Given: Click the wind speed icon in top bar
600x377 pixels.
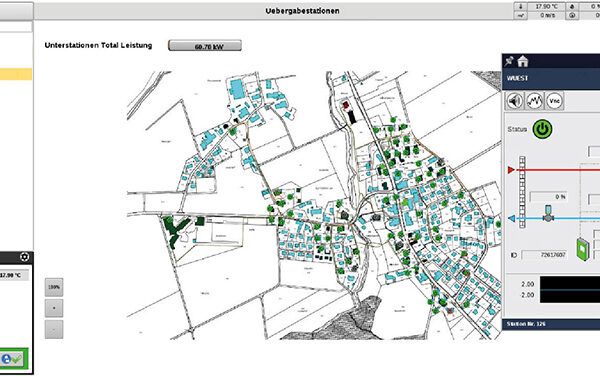Looking at the screenshot, I should [x=520, y=15].
